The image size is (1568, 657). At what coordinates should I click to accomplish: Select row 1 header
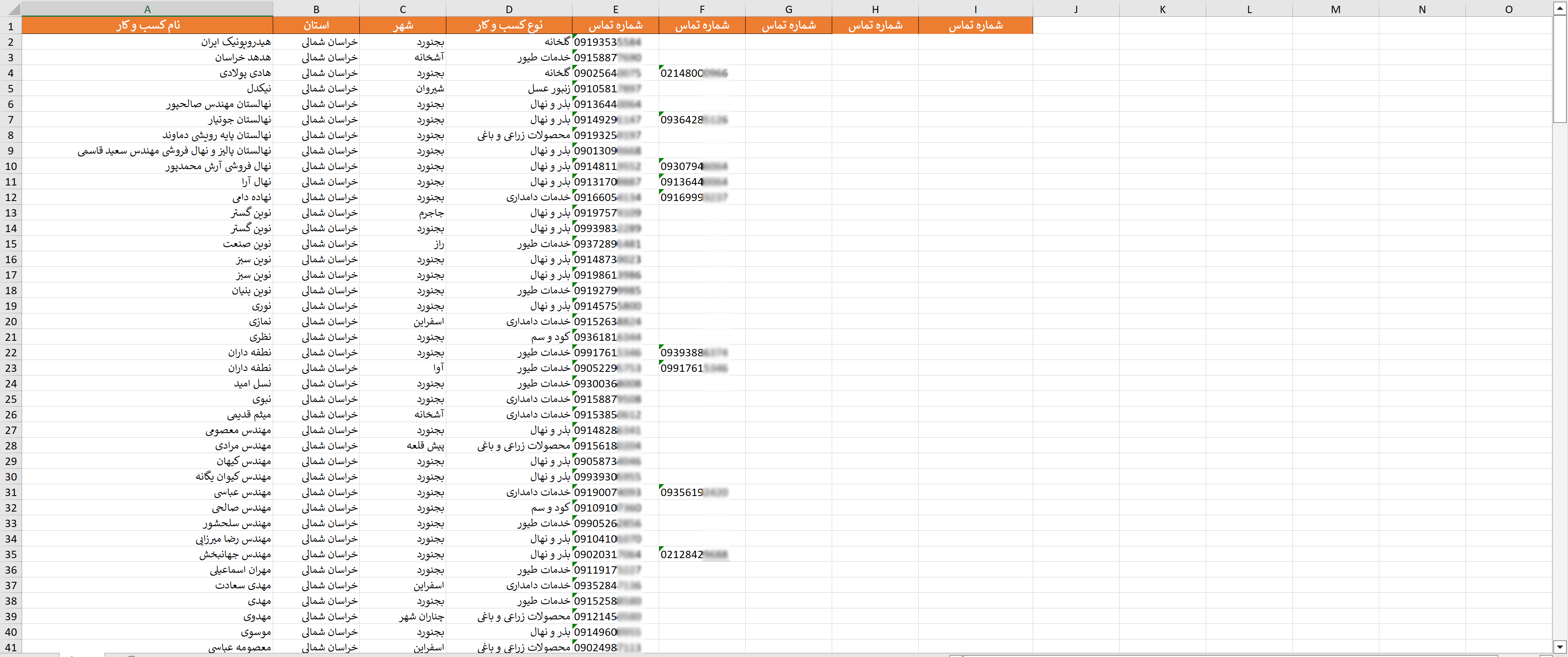11,26
